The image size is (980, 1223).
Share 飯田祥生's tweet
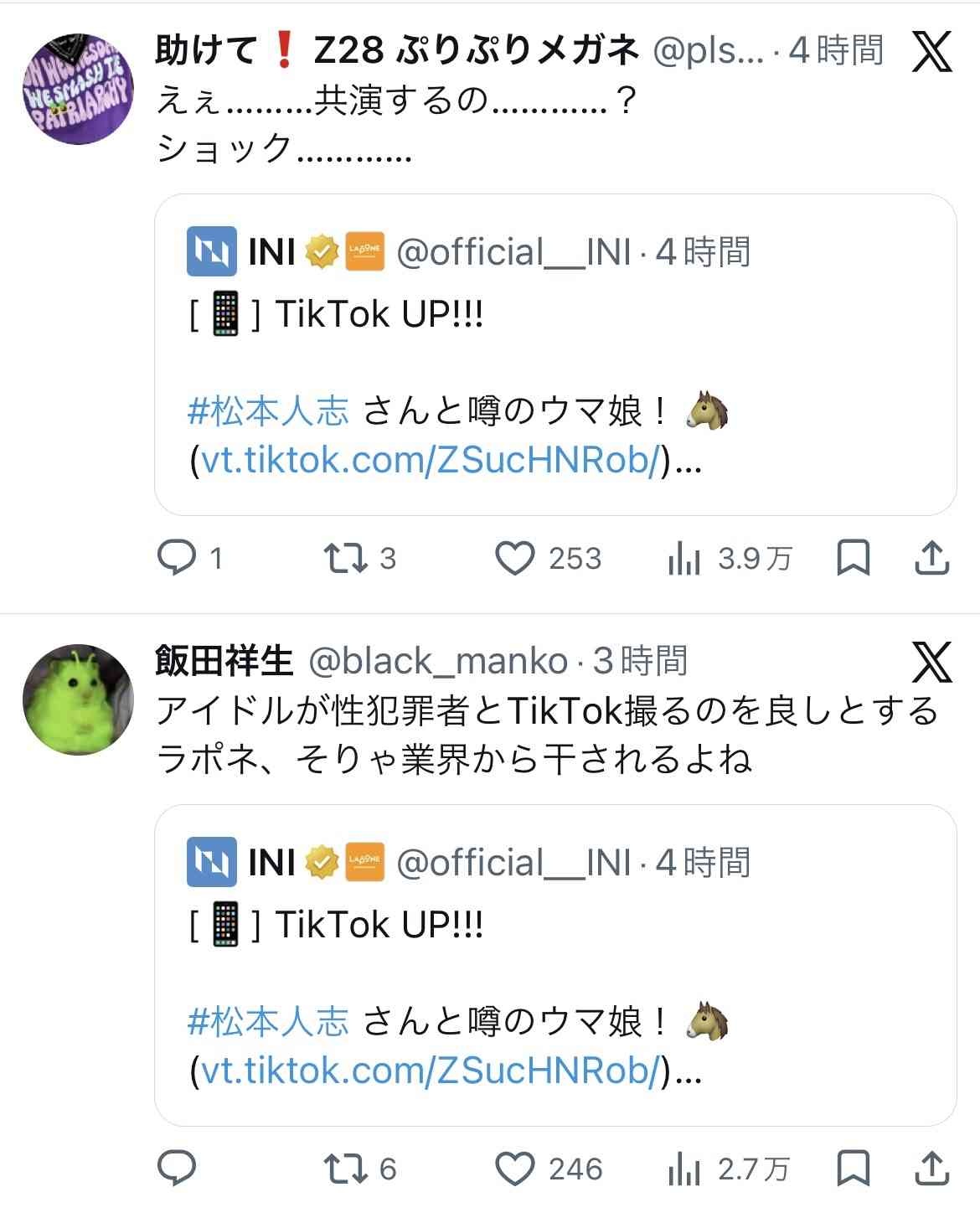click(931, 1169)
